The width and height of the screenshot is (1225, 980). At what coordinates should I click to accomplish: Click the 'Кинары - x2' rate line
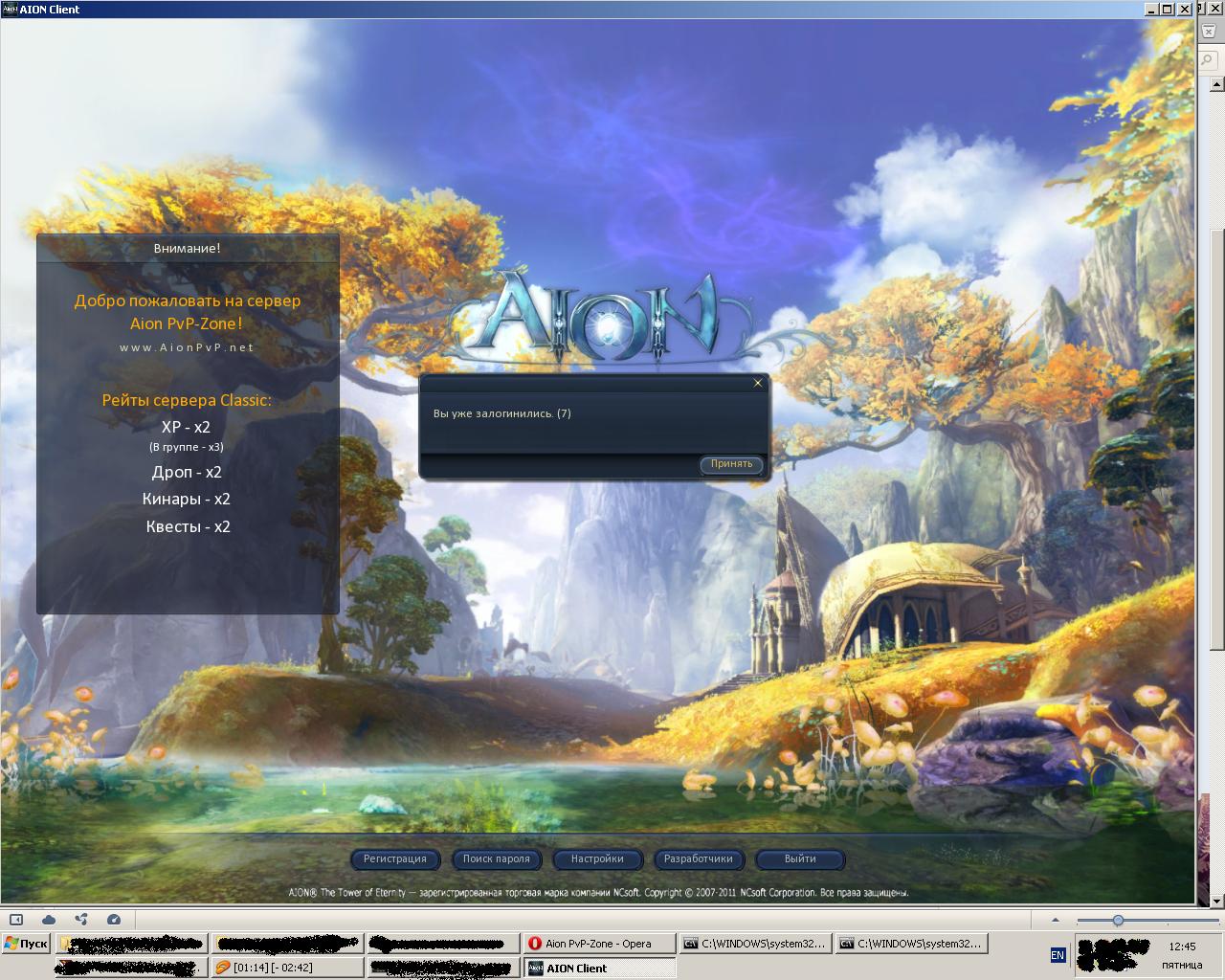[x=187, y=499]
